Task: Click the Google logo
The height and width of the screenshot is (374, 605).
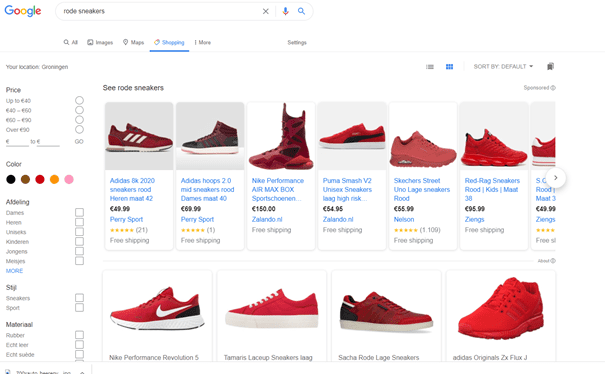Action: 23,11
